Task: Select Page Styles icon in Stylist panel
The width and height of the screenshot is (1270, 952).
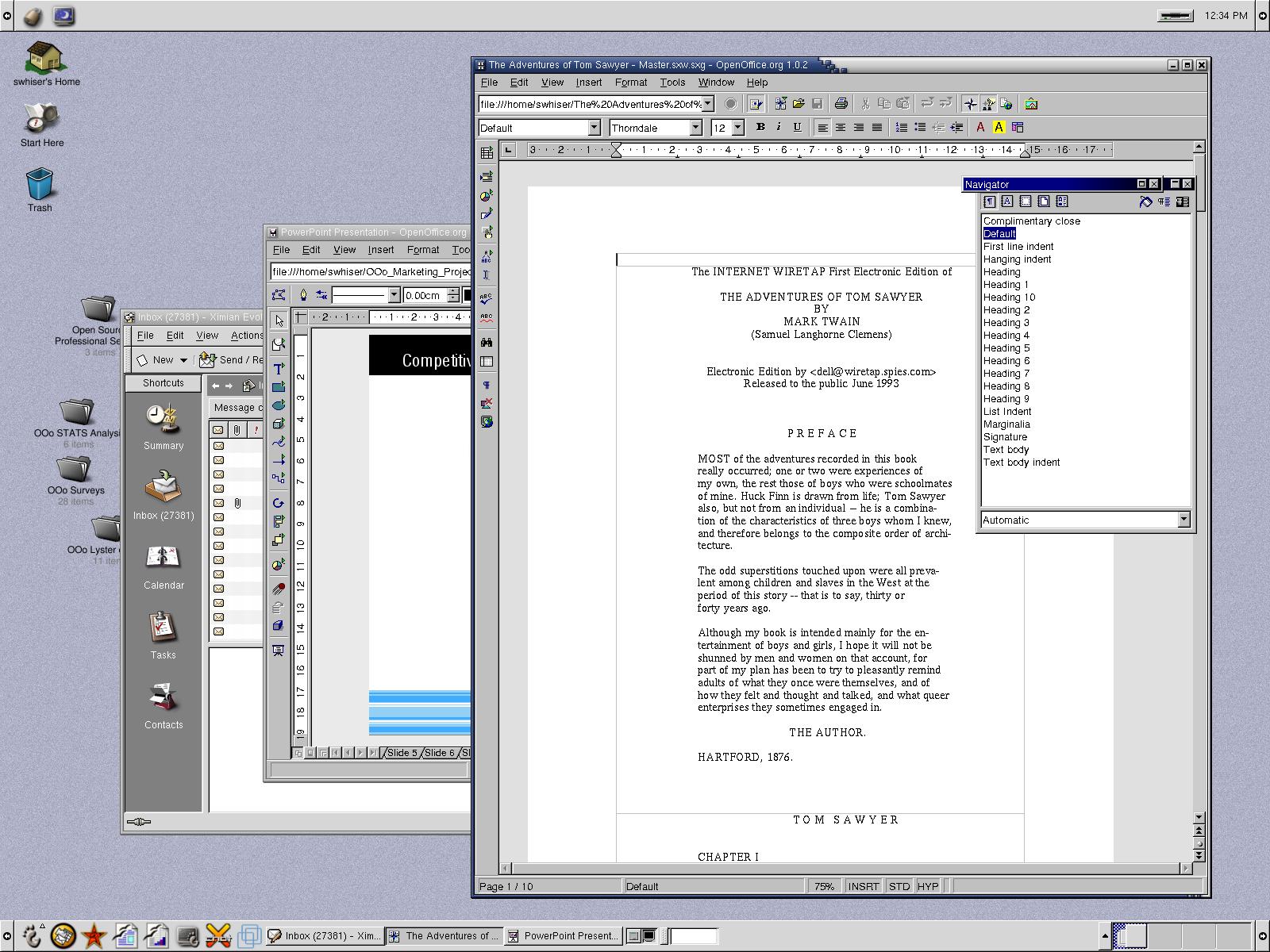Action: (x=1044, y=202)
